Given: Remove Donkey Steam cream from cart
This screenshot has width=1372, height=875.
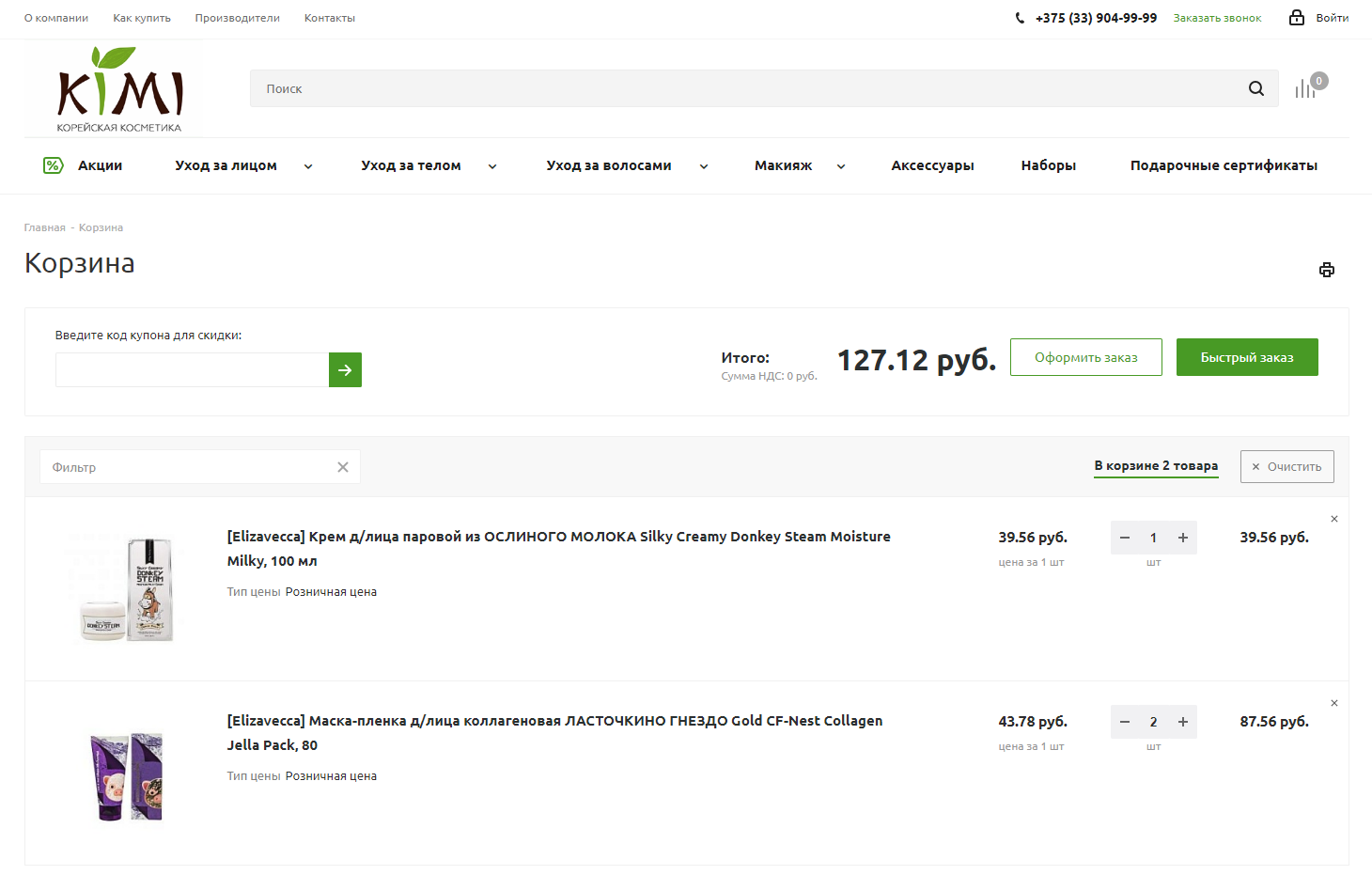Looking at the screenshot, I should 1334,519.
